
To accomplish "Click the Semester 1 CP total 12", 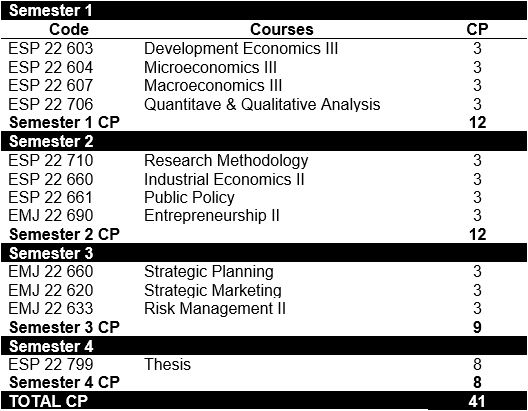I will 477,123.
